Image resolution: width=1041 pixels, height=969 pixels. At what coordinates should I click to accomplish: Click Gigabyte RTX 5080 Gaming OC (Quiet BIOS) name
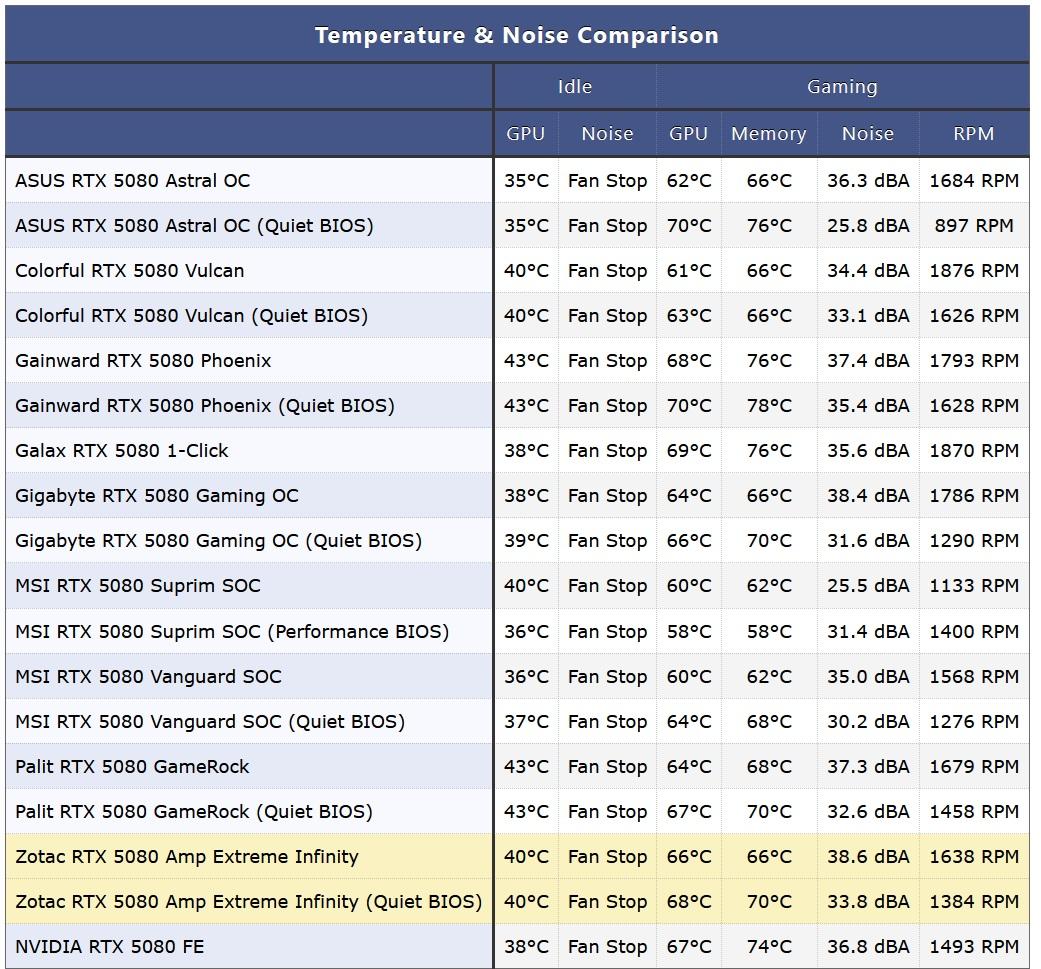[x=219, y=541]
